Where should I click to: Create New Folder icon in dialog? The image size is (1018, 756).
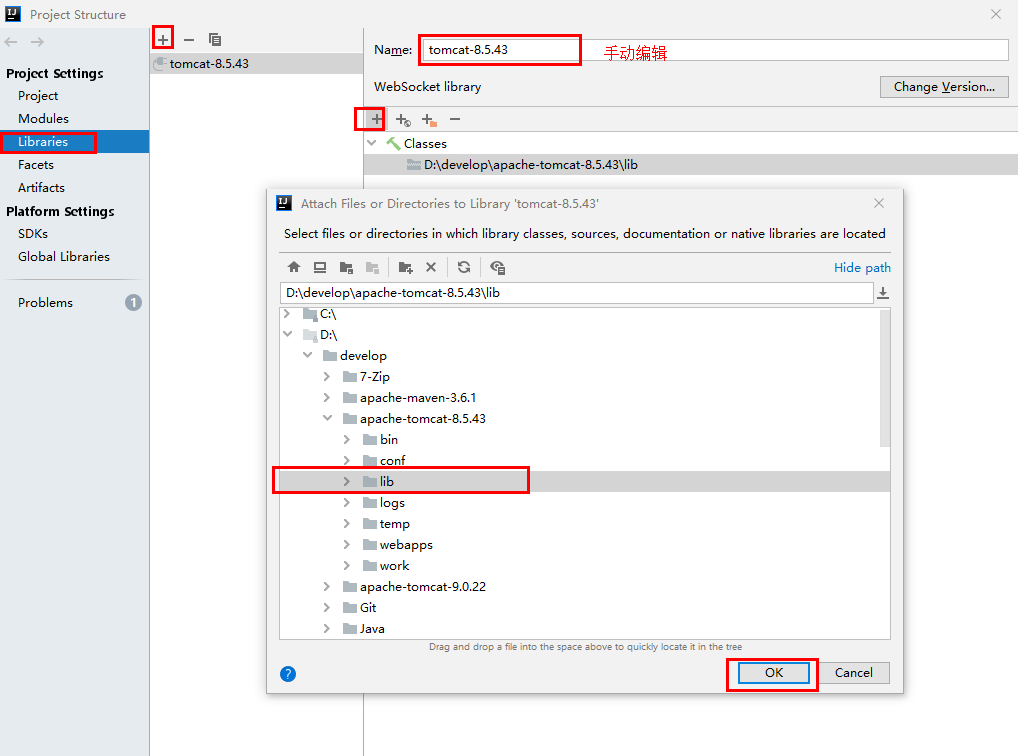[406, 267]
